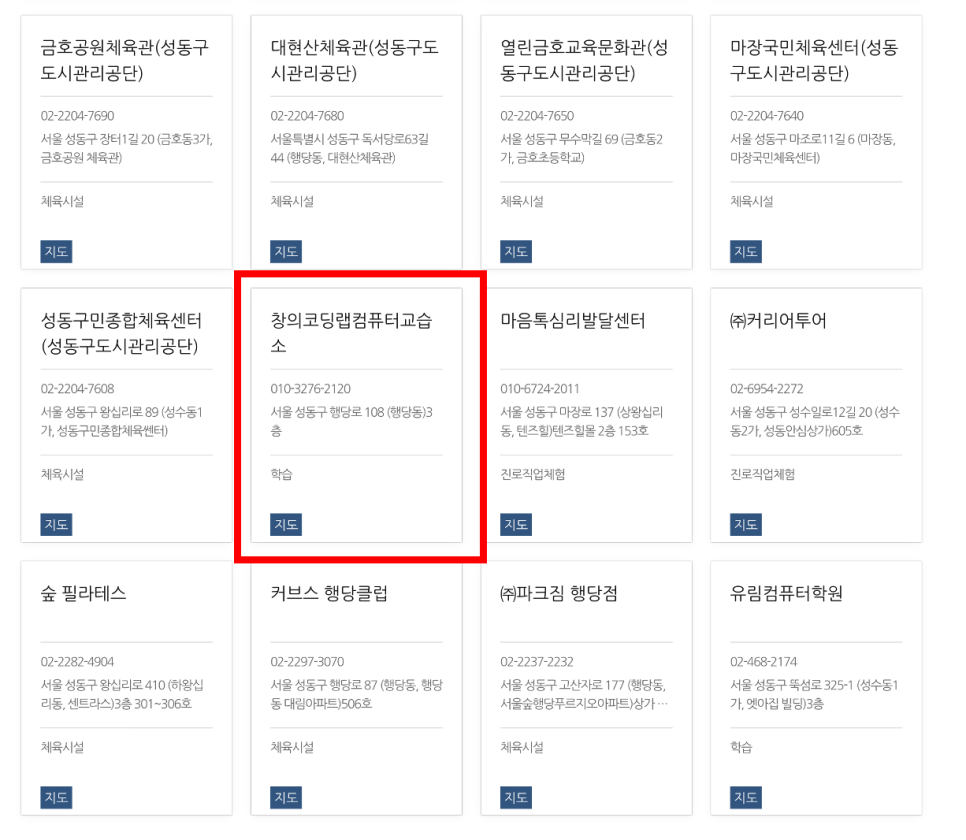Click 체육시설 label on 마장국민체육센터 card
Viewport: 966px width, 840px height.
[752, 202]
